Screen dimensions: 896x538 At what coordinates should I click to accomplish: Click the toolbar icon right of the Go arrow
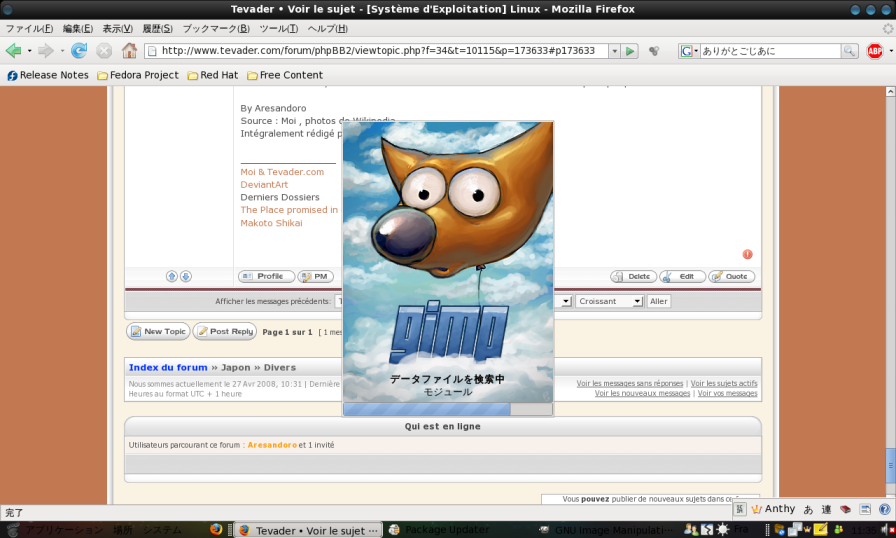pyautogui.click(x=654, y=51)
